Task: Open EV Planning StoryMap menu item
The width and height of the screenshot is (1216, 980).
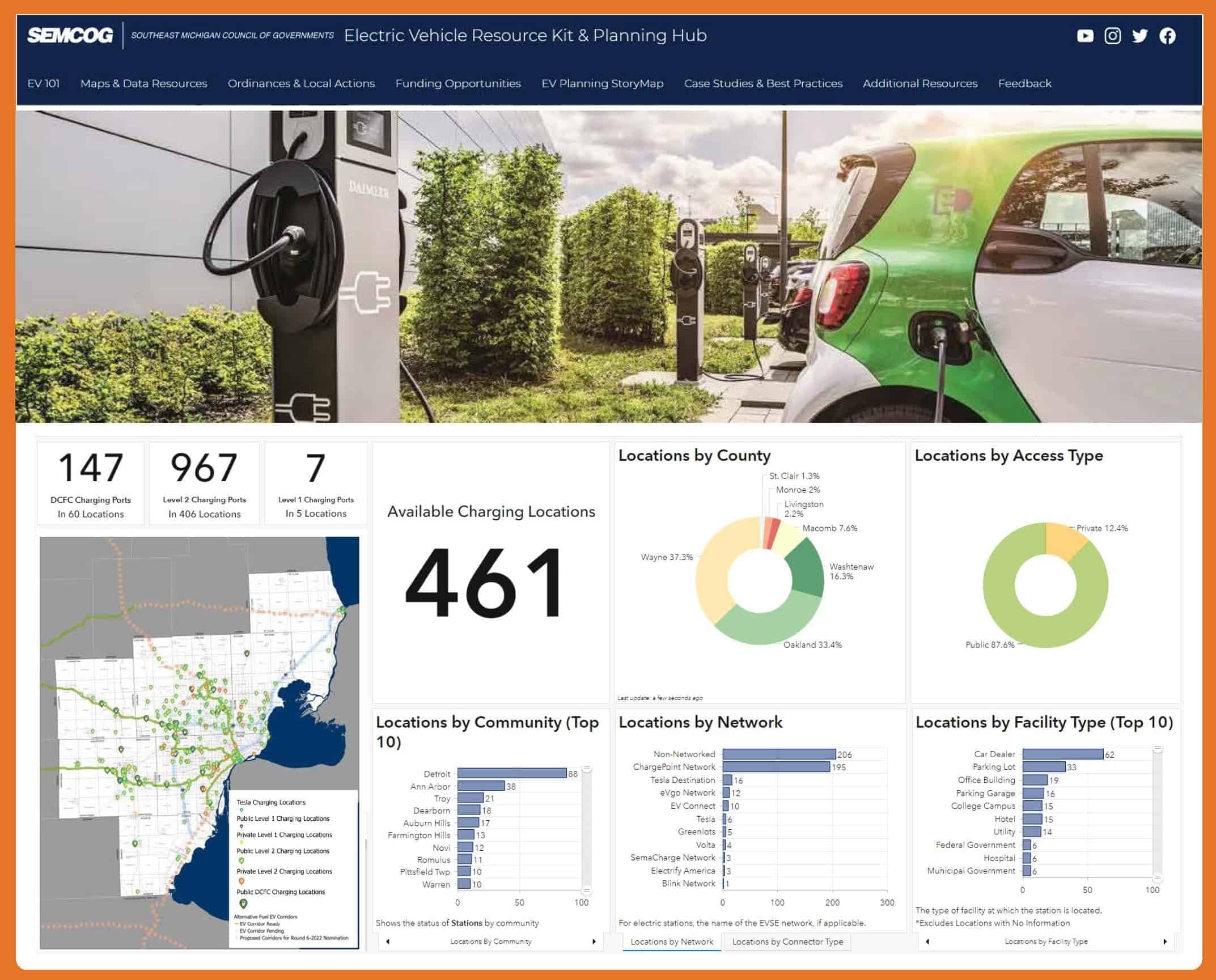Action: (x=603, y=83)
